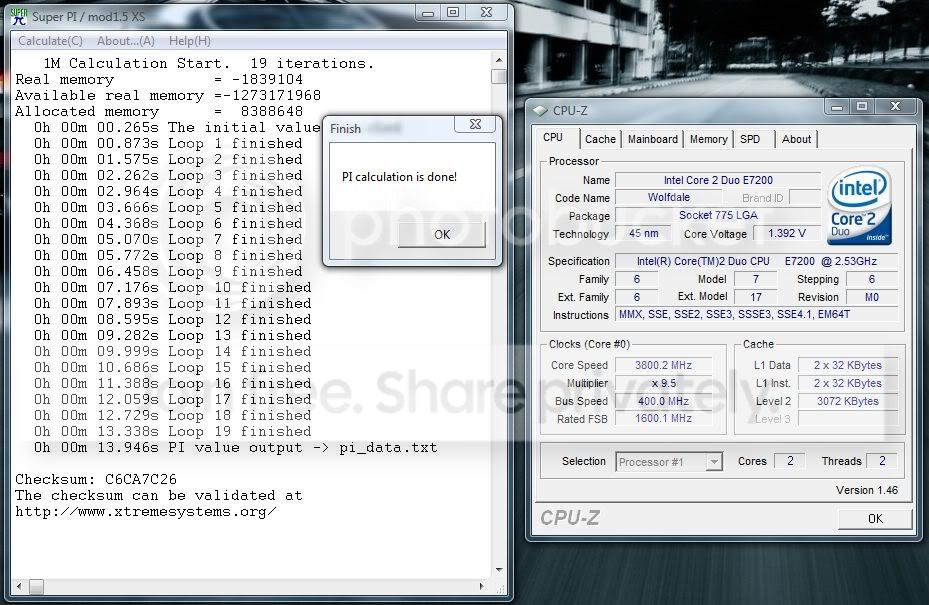Click the Super PI title bar icon

click(x=19, y=16)
